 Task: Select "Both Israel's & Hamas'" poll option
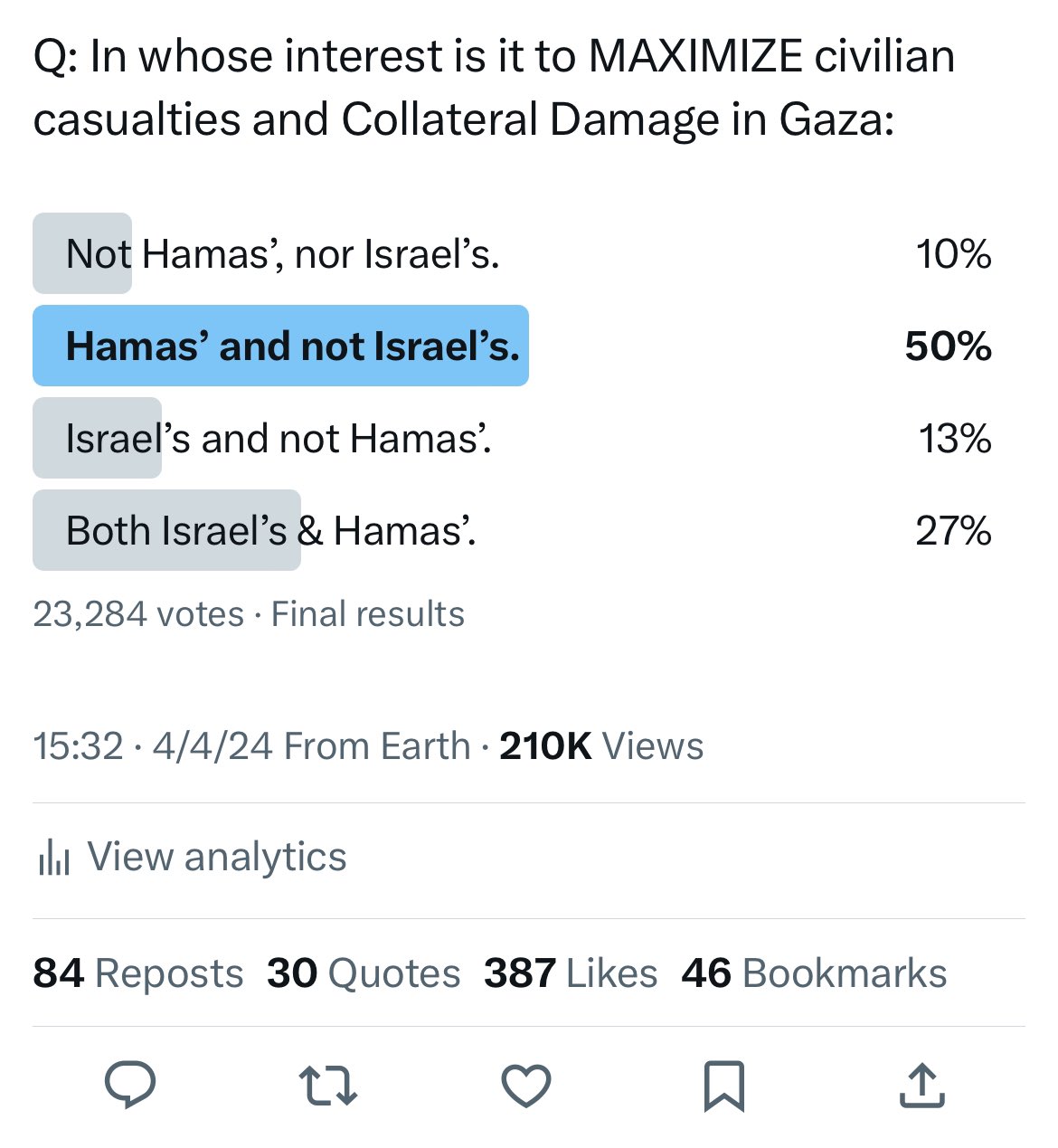(x=270, y=531)
